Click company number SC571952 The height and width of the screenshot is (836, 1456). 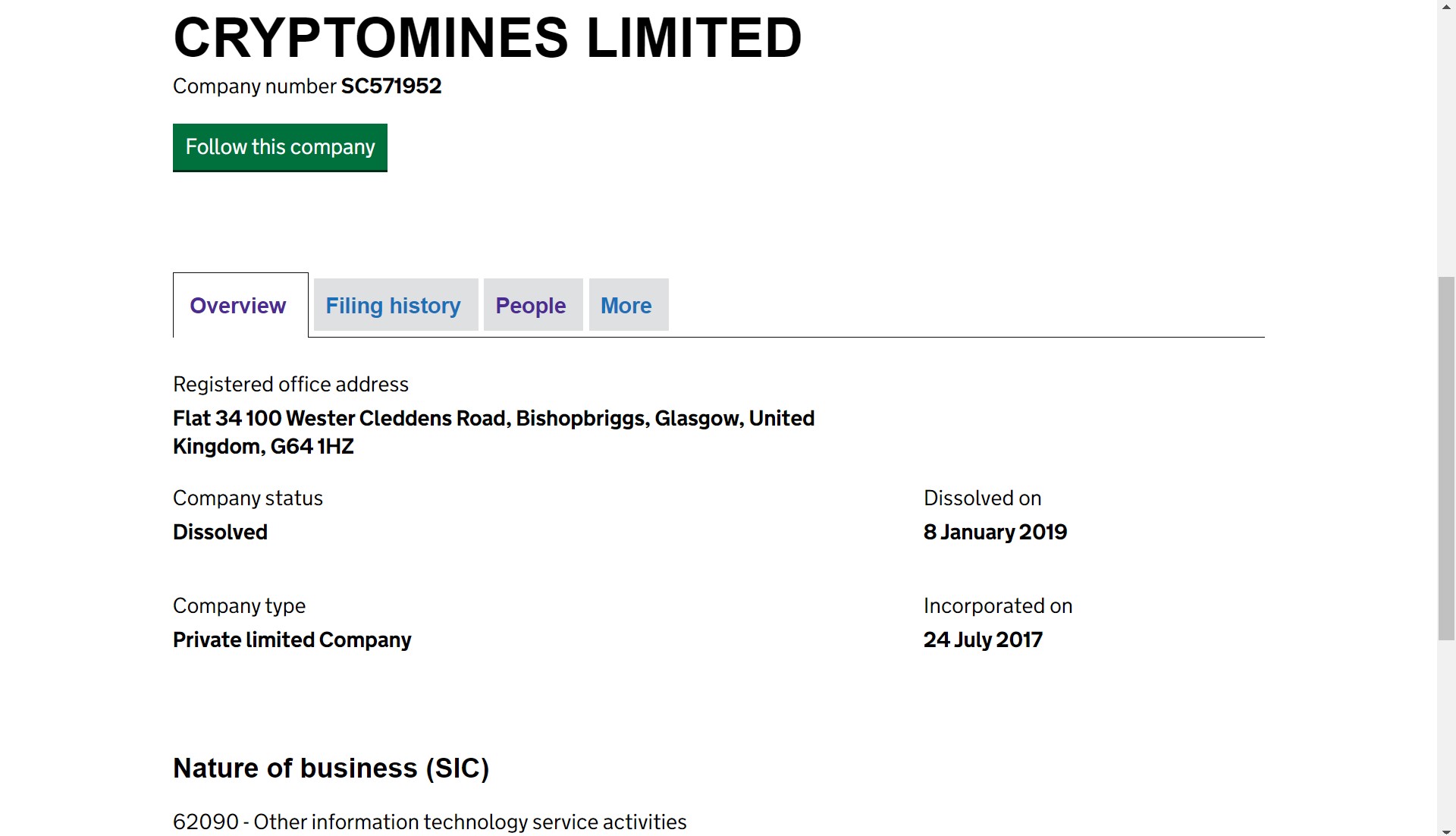391,86
